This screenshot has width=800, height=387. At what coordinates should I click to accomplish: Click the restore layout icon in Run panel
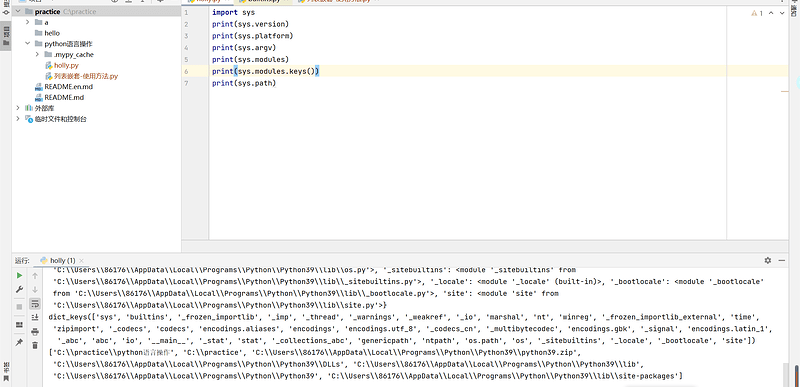[x=19, y=325]
